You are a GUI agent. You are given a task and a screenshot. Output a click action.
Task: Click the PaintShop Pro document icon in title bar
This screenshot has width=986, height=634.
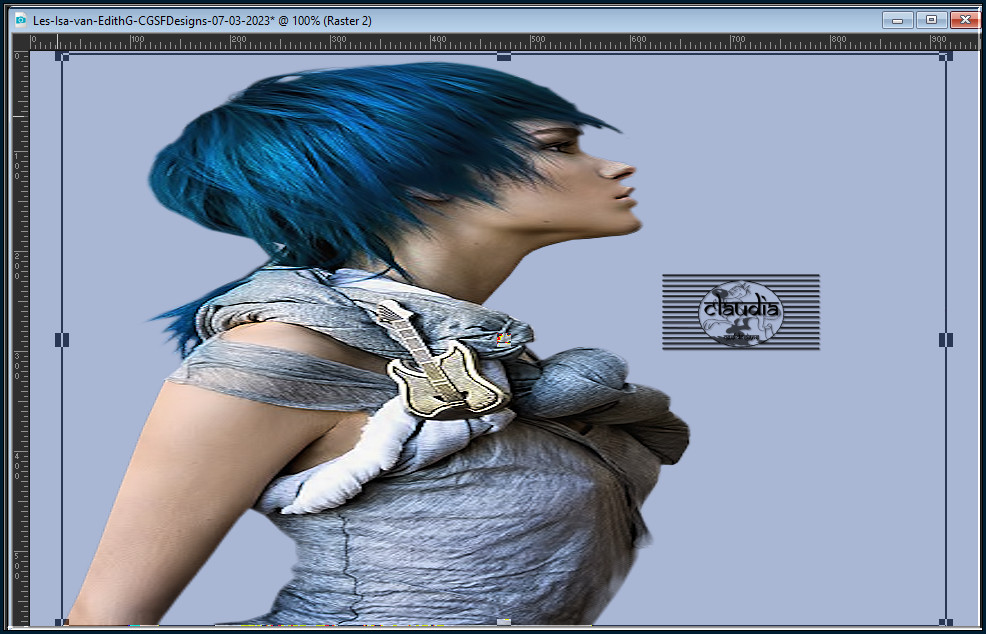(20, 20)
